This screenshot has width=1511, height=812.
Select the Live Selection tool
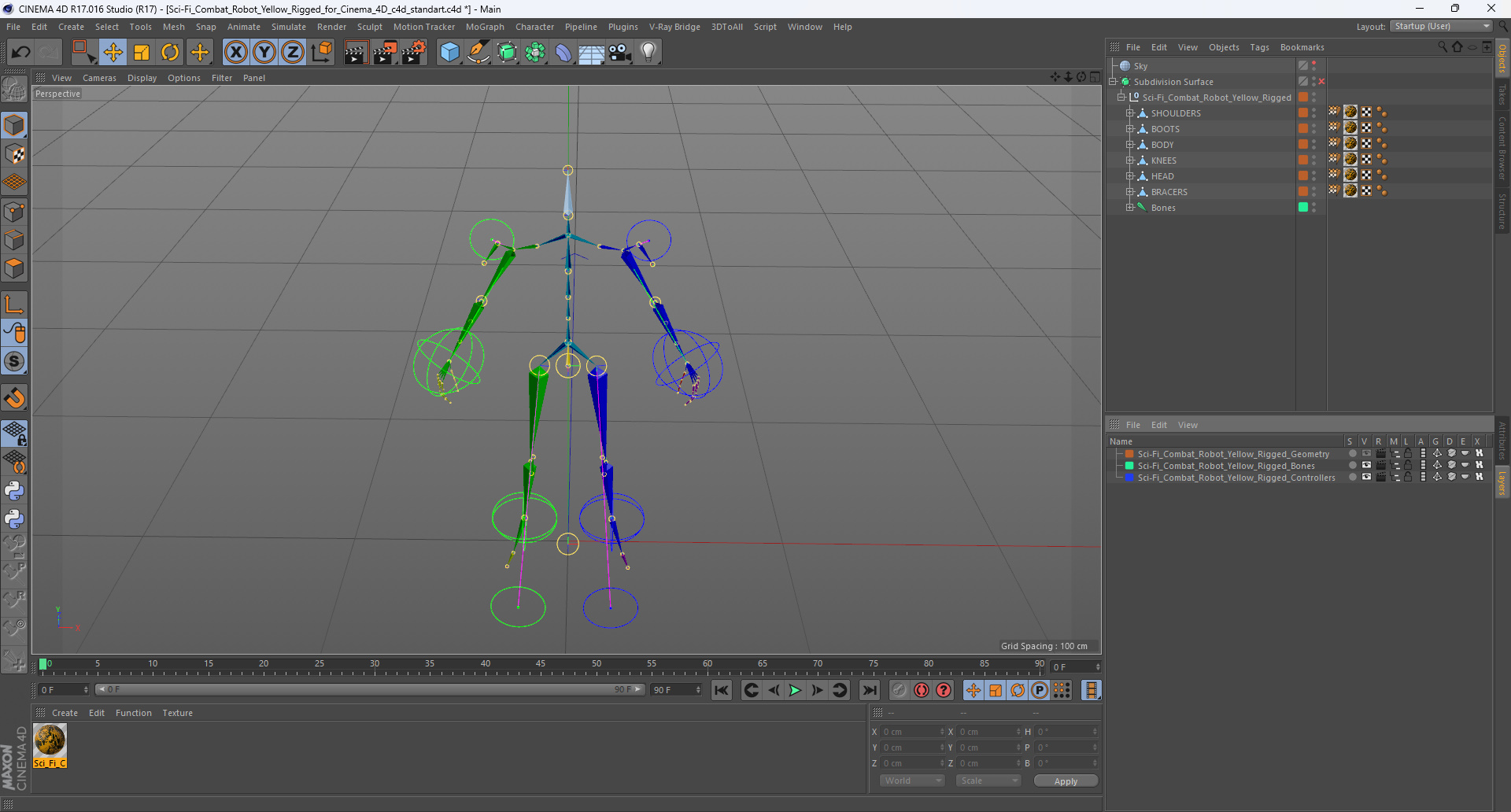[83, 53]
